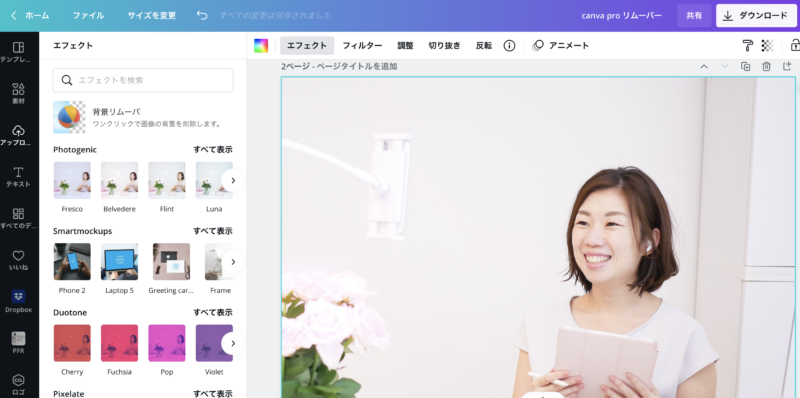Select the 反転 flip option
The image size is (800, 398).
(x=484, y=45)
